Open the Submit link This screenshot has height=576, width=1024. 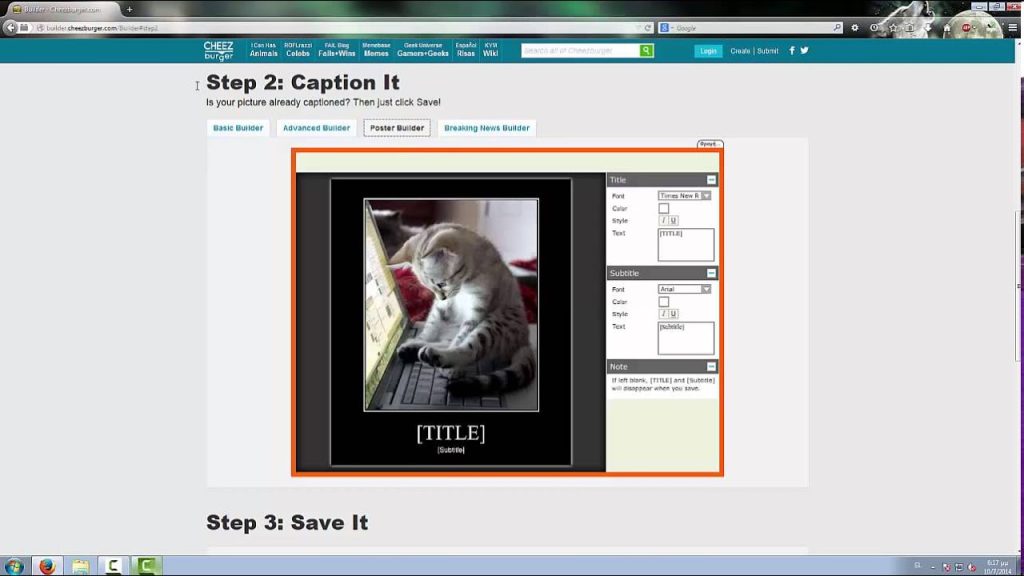point(767,51)
